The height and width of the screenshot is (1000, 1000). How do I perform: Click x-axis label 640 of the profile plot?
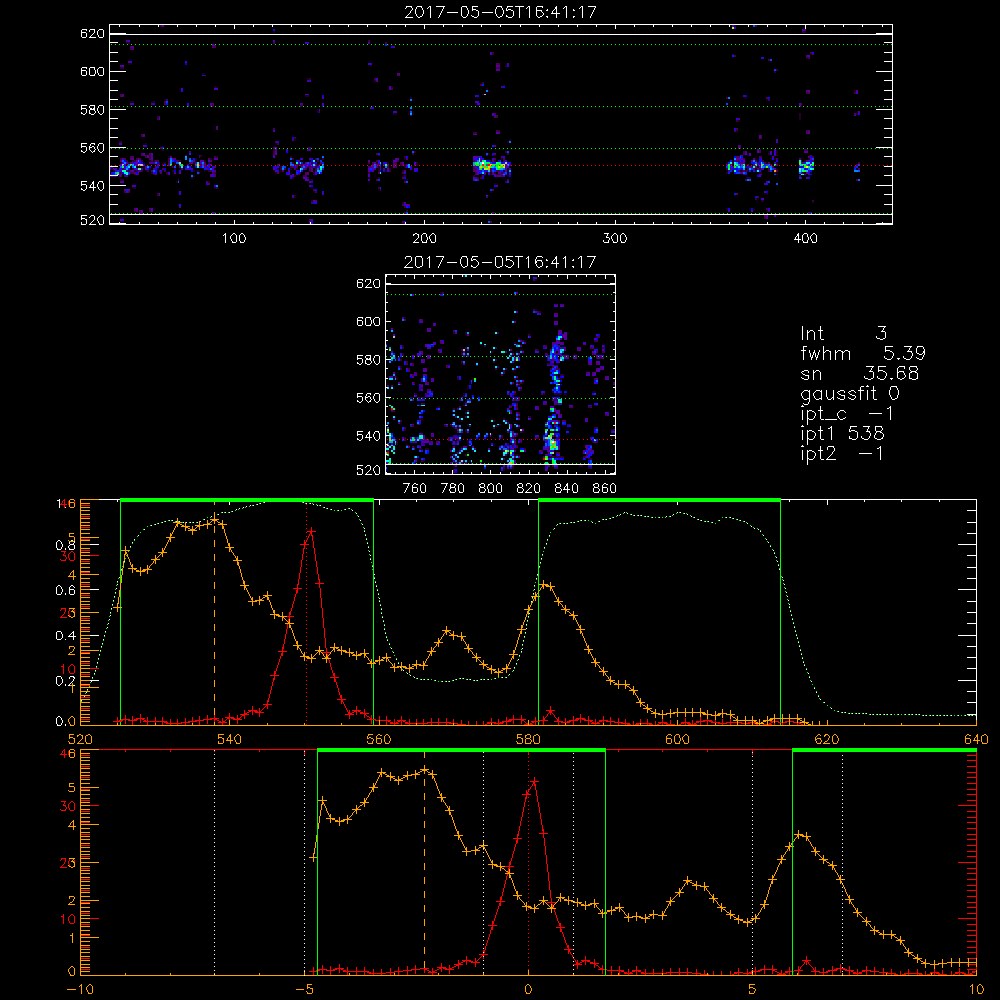976,740
